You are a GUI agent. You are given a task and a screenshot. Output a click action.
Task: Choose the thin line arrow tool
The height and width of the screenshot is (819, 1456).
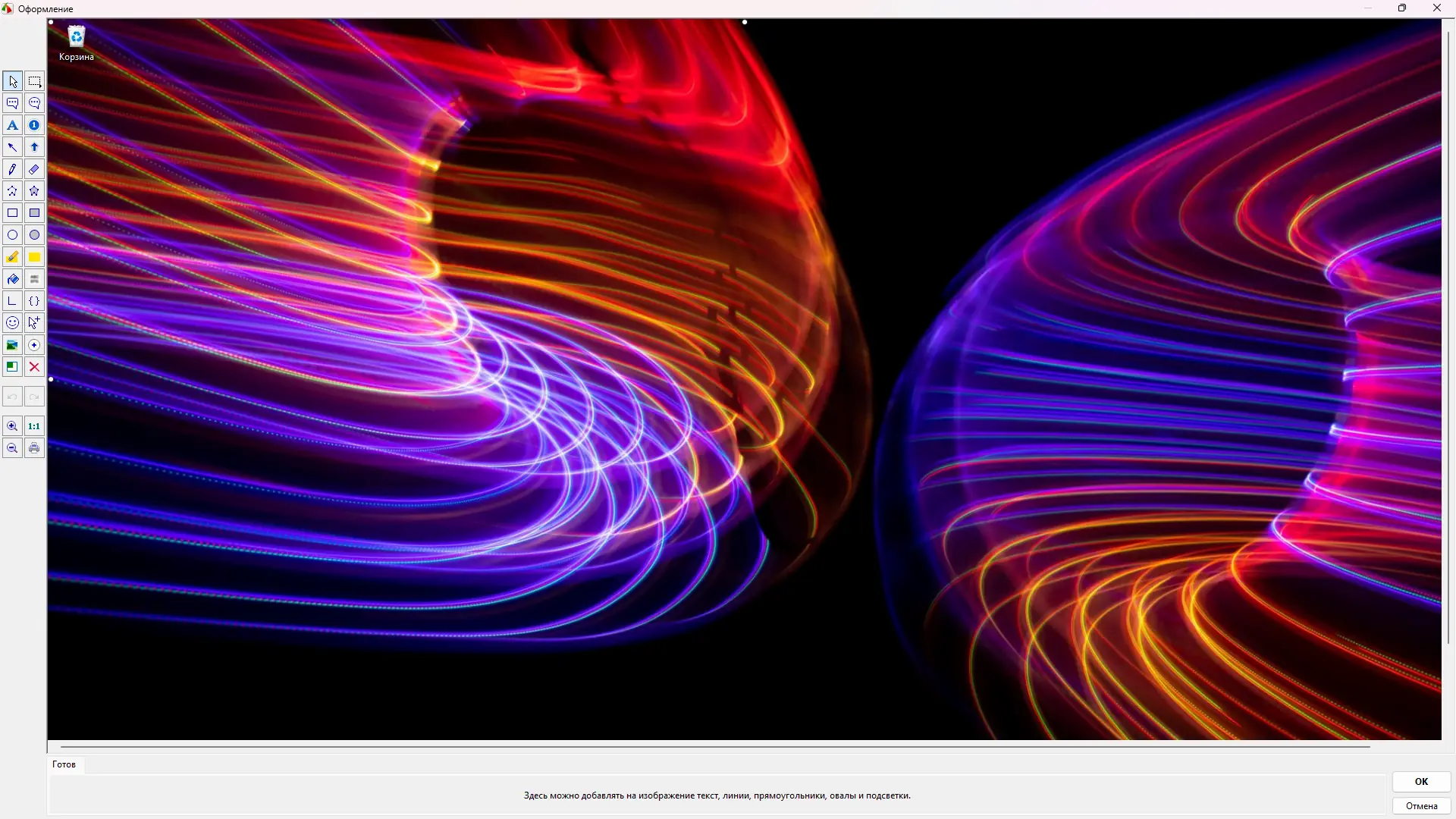[x=12, y=147]
